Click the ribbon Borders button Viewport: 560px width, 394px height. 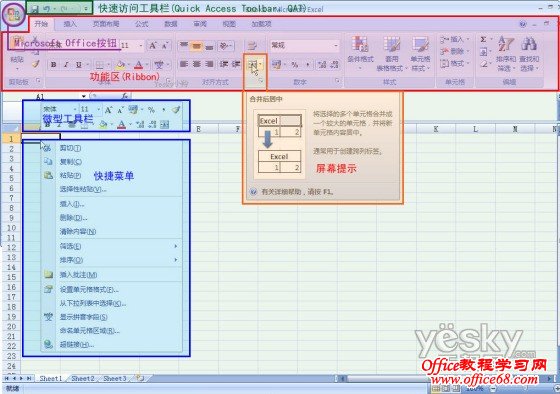[x=100, y=65]
